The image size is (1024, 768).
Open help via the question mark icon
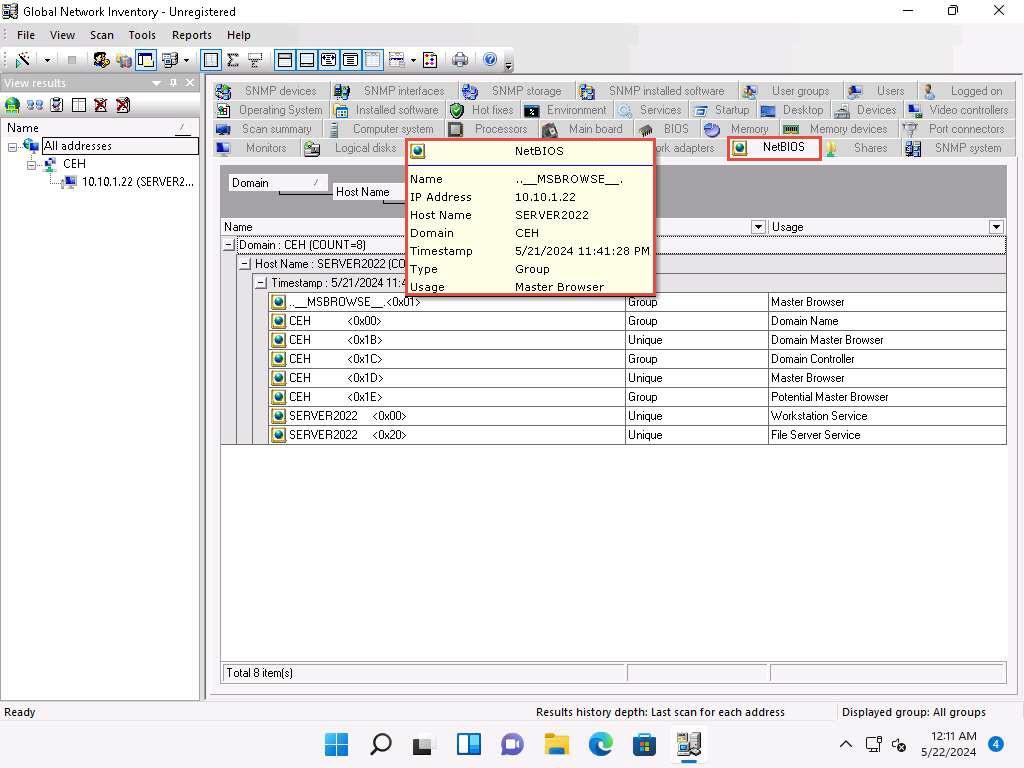[490, 60]
